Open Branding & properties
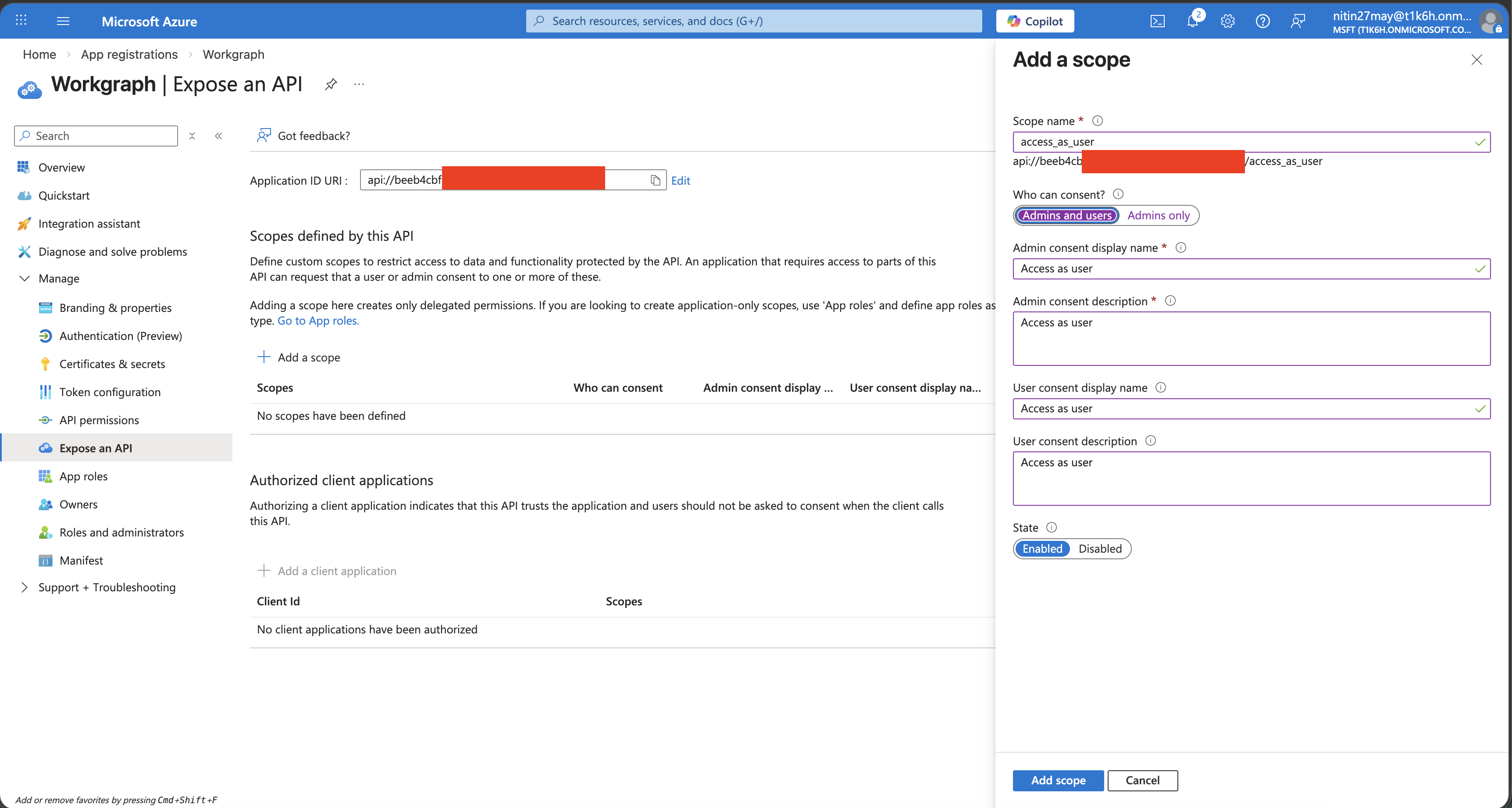The width and height of the screenshot is (1512, 808). click(116, 307)
